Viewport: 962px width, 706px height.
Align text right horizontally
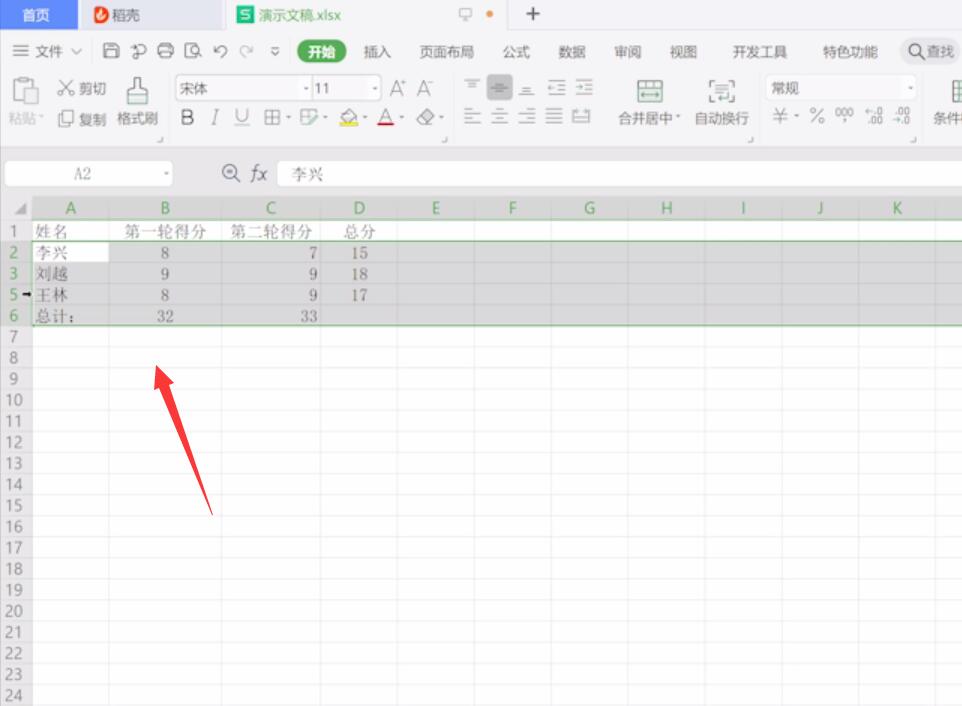coord(526,116)
